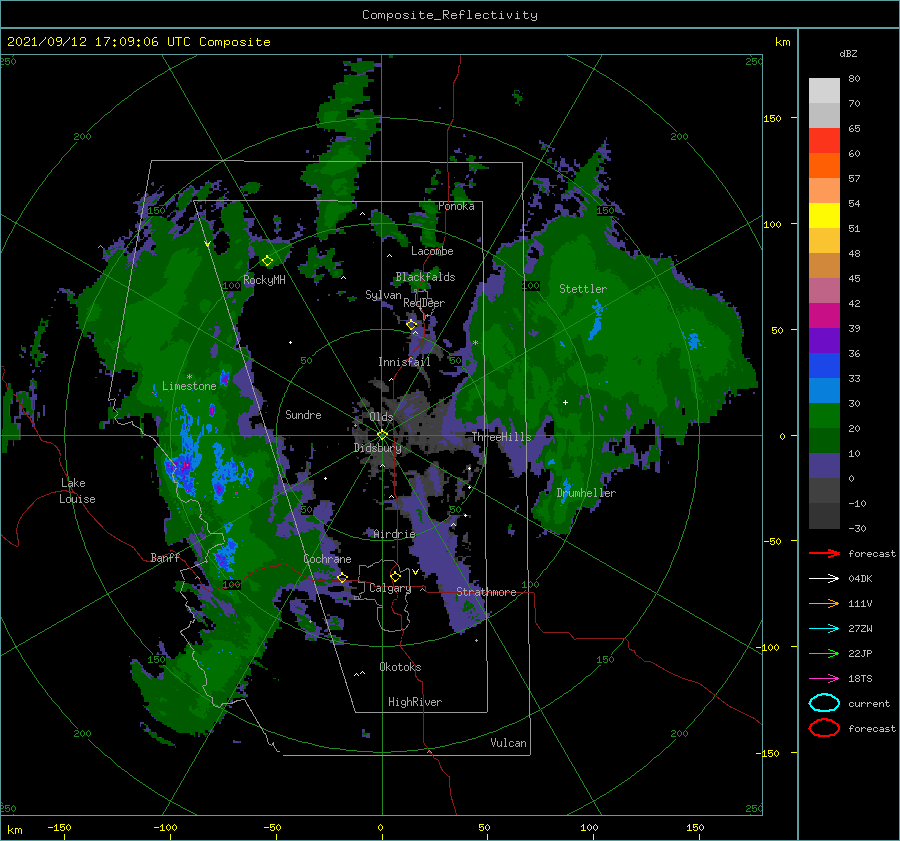Click the 20 dBZ green color swatch
The width and height of the screenshot is (900, 841).
(x=824, y=416)
